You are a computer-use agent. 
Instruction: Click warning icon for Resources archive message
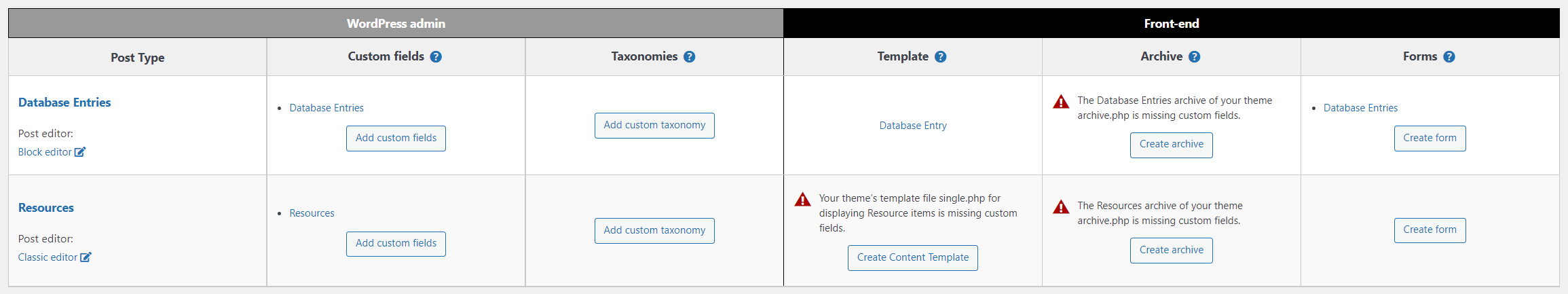[x=1061, y=207]
